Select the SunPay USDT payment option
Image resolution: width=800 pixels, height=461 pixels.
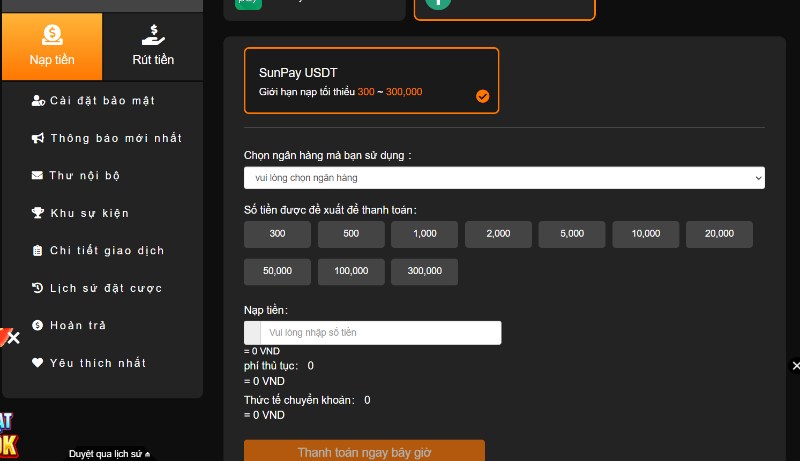pyautogui.click(x=370, y=81)
